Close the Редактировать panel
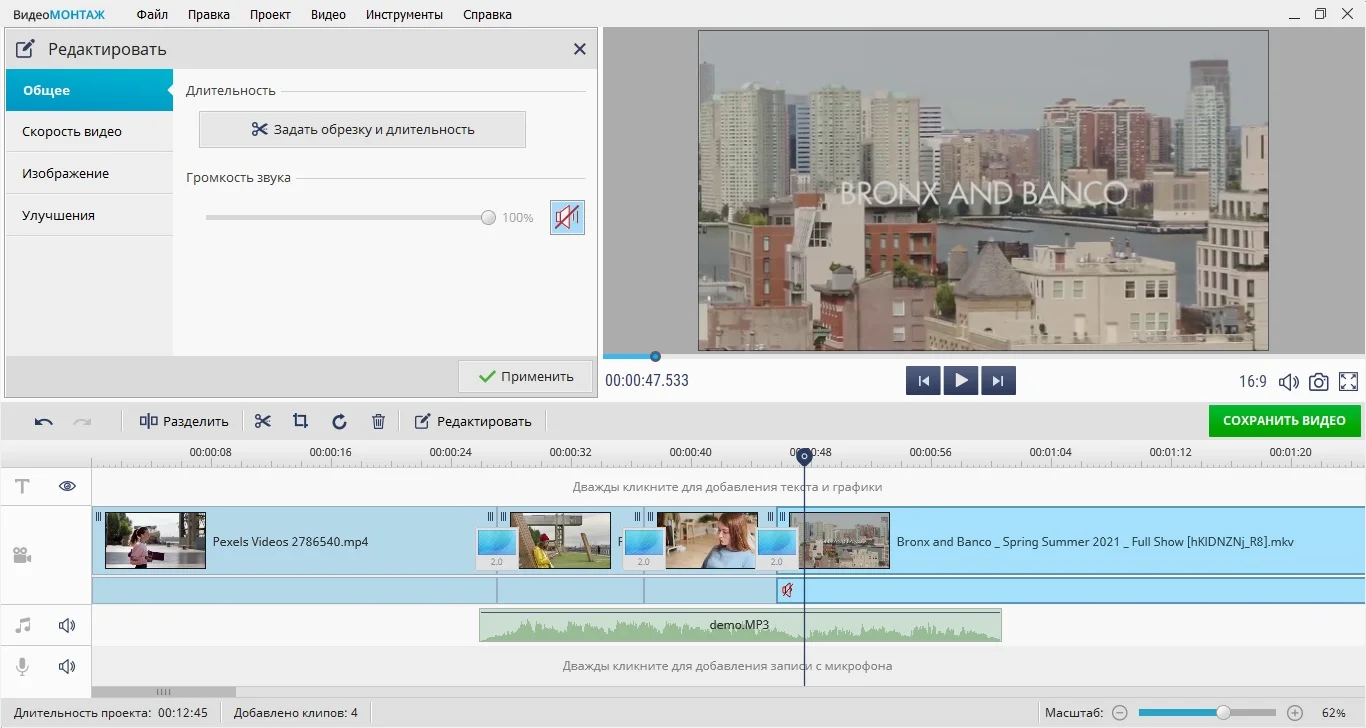Screen dimensions: 1366x728 click(x=580, y=49)
